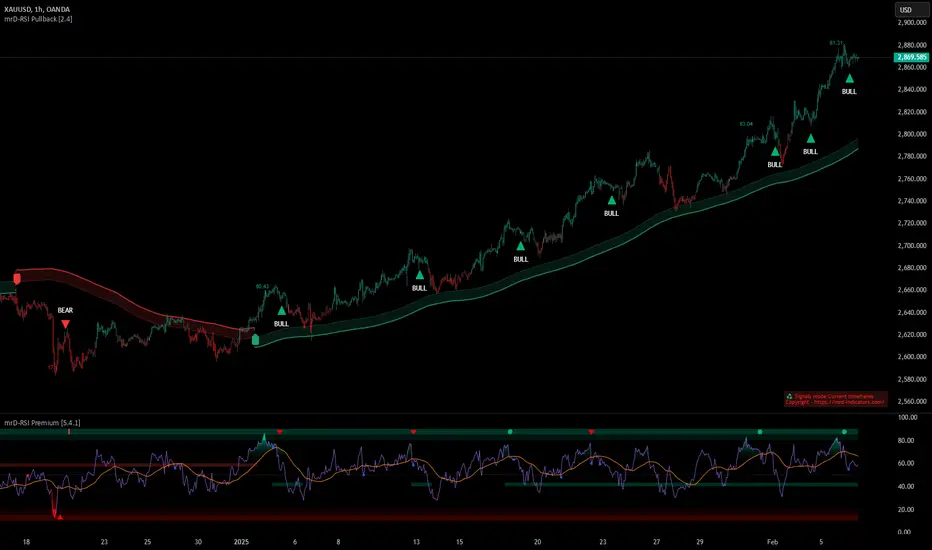Viewport: 932px width, 550px height.
Task: Click the 2,780.000 price axis label
Action: [x=912, y=156]
